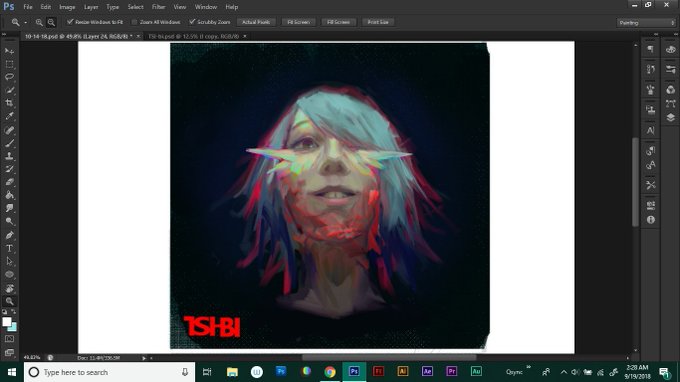The image size is (680, 382).
Task: Select the Path Selection tool
Action: 9,261
